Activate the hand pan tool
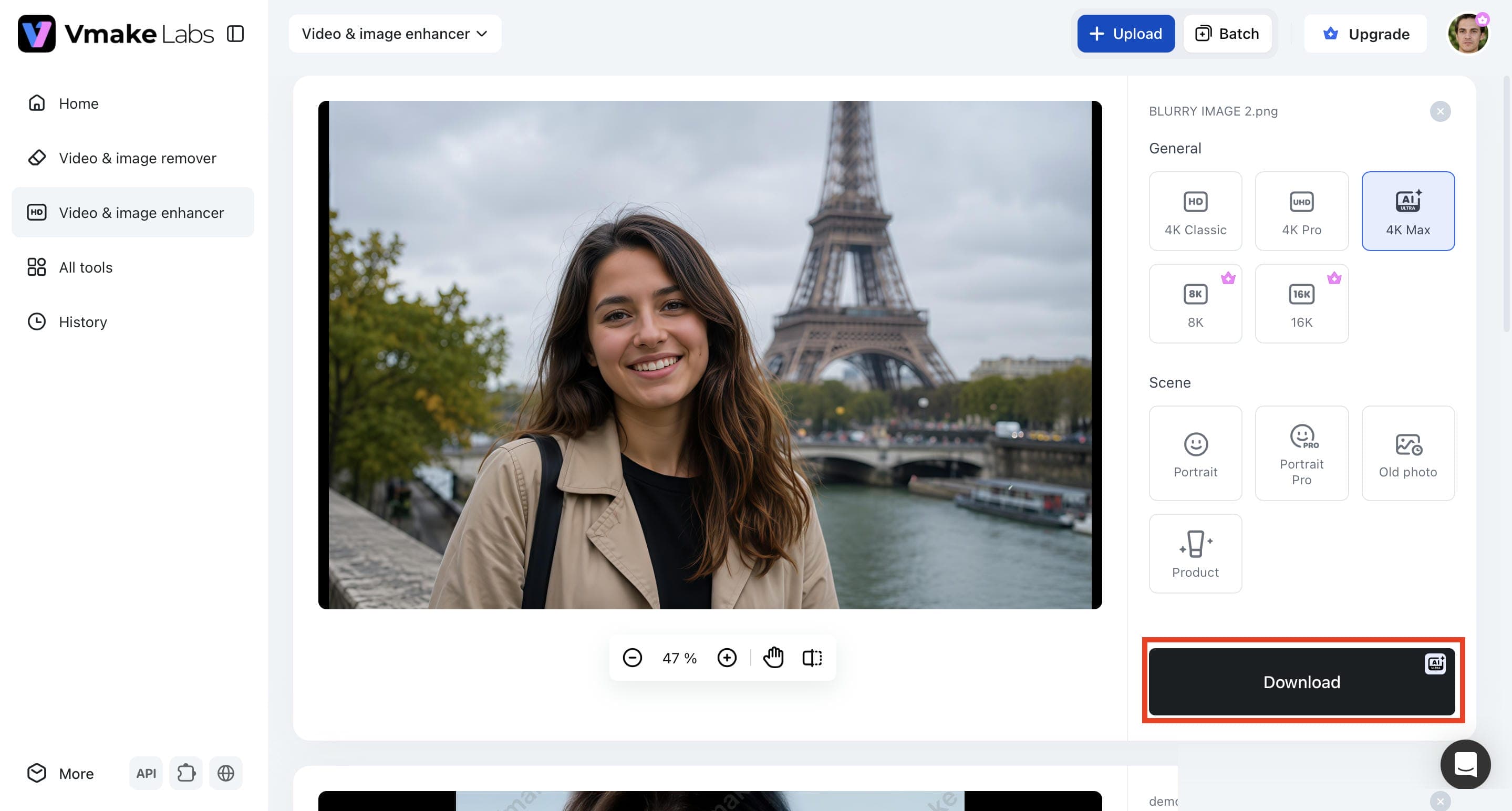 click(x=773, y=658)
